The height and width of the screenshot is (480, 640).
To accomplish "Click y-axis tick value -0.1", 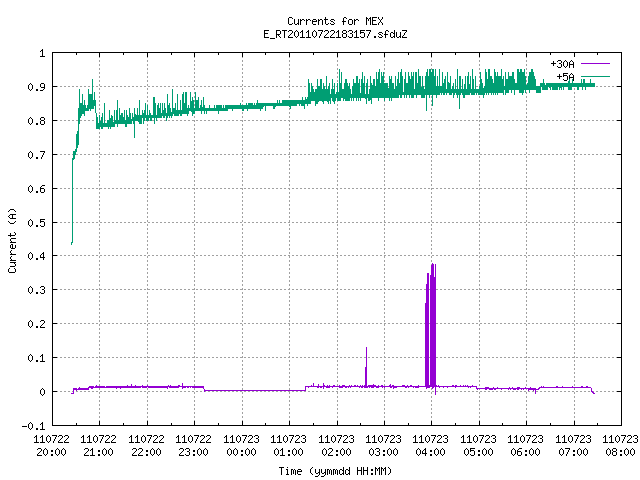I will pyautogui.click(x=33, y=426).
